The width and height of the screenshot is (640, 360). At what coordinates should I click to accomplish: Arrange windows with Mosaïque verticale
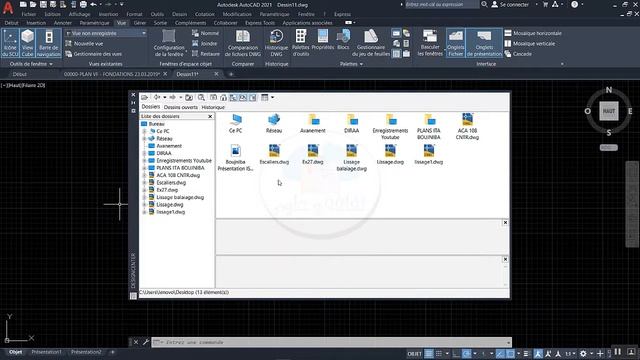(x=530, y=44)
